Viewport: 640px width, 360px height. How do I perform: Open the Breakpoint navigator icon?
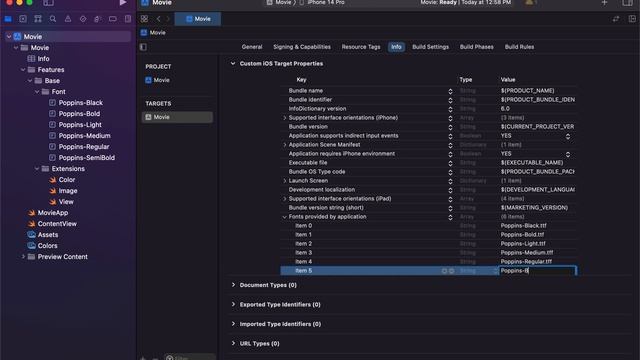click(x=113, y=19)
